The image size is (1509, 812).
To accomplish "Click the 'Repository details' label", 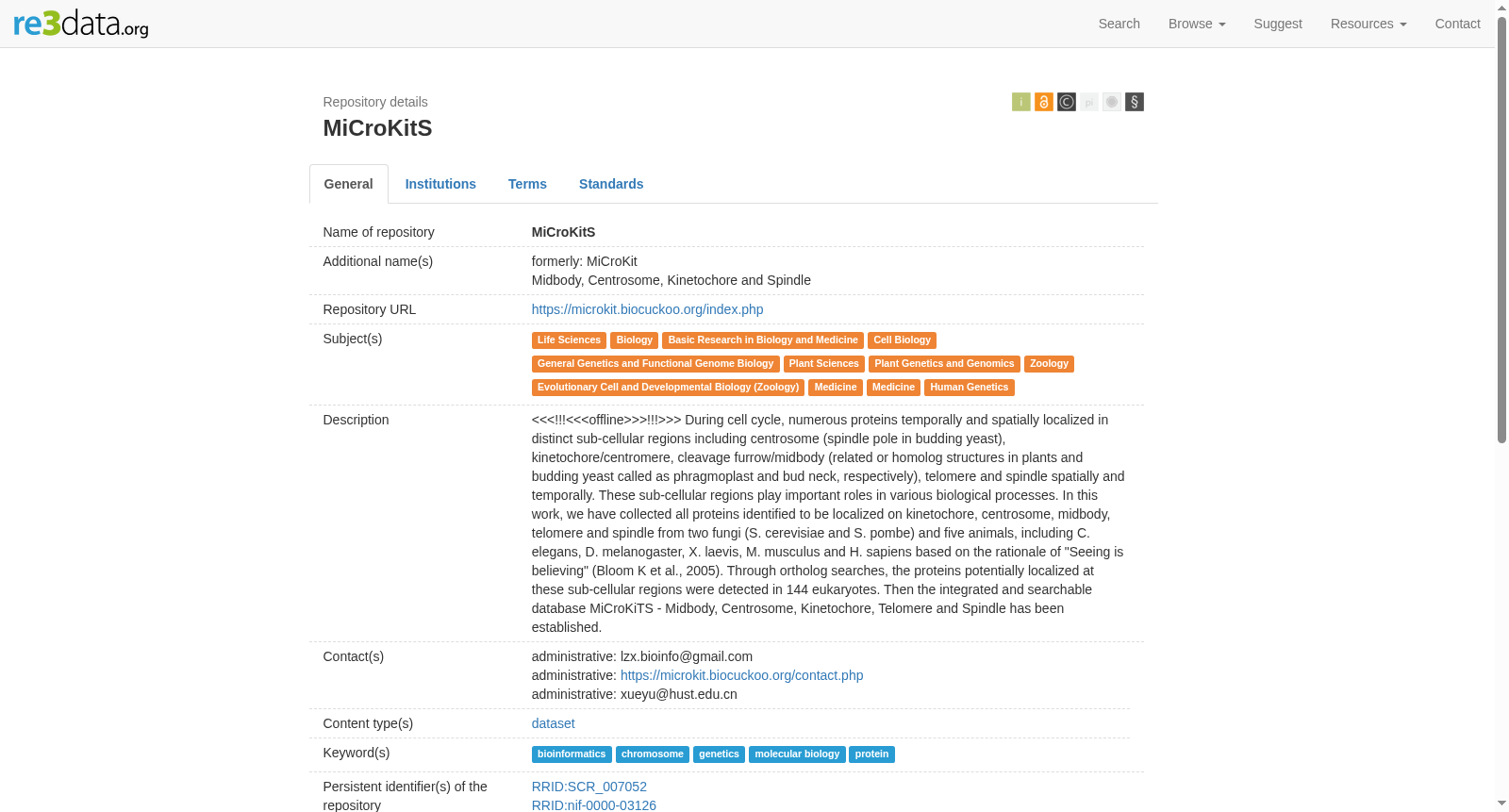I will pyautogui.click(x=375, y=102).
